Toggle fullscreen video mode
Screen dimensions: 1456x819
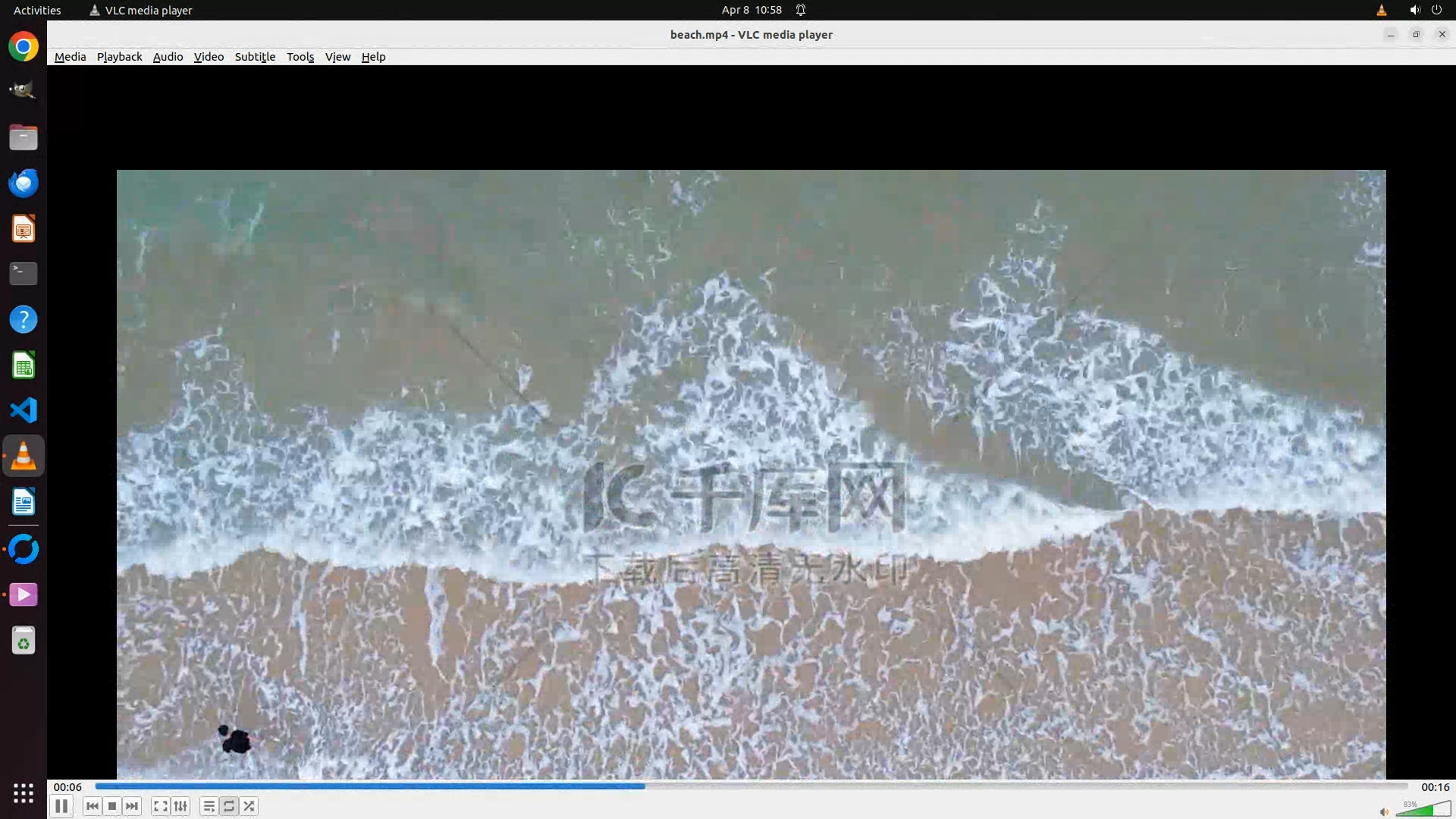click(160, 806)
